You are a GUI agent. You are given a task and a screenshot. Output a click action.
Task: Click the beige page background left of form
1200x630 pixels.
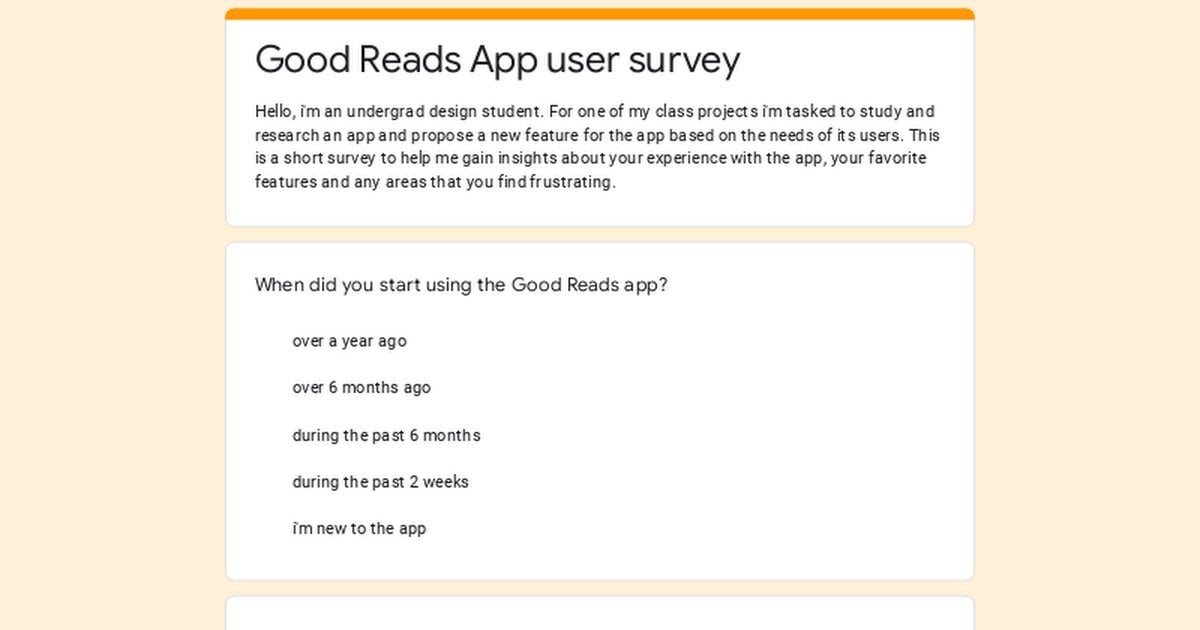point(112,315)
